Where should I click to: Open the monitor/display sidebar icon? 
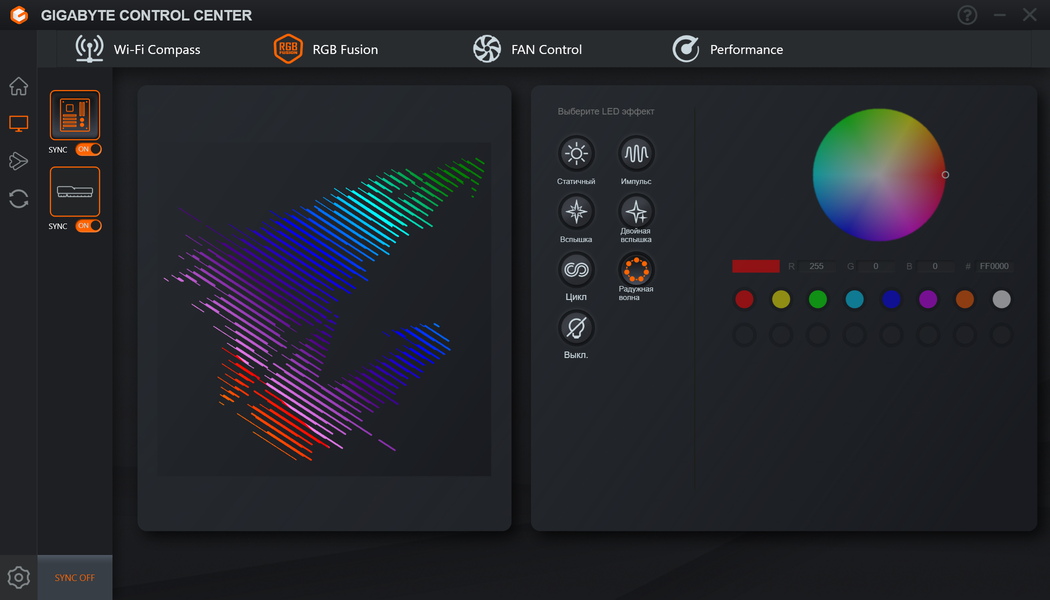(19, 124)
